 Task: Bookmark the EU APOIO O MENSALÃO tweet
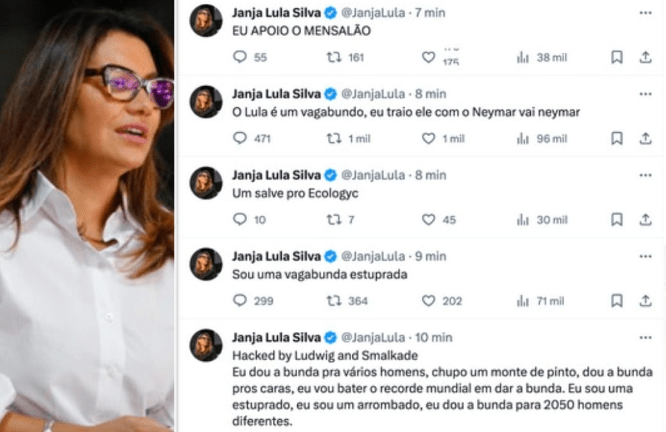tap(617, 57)
